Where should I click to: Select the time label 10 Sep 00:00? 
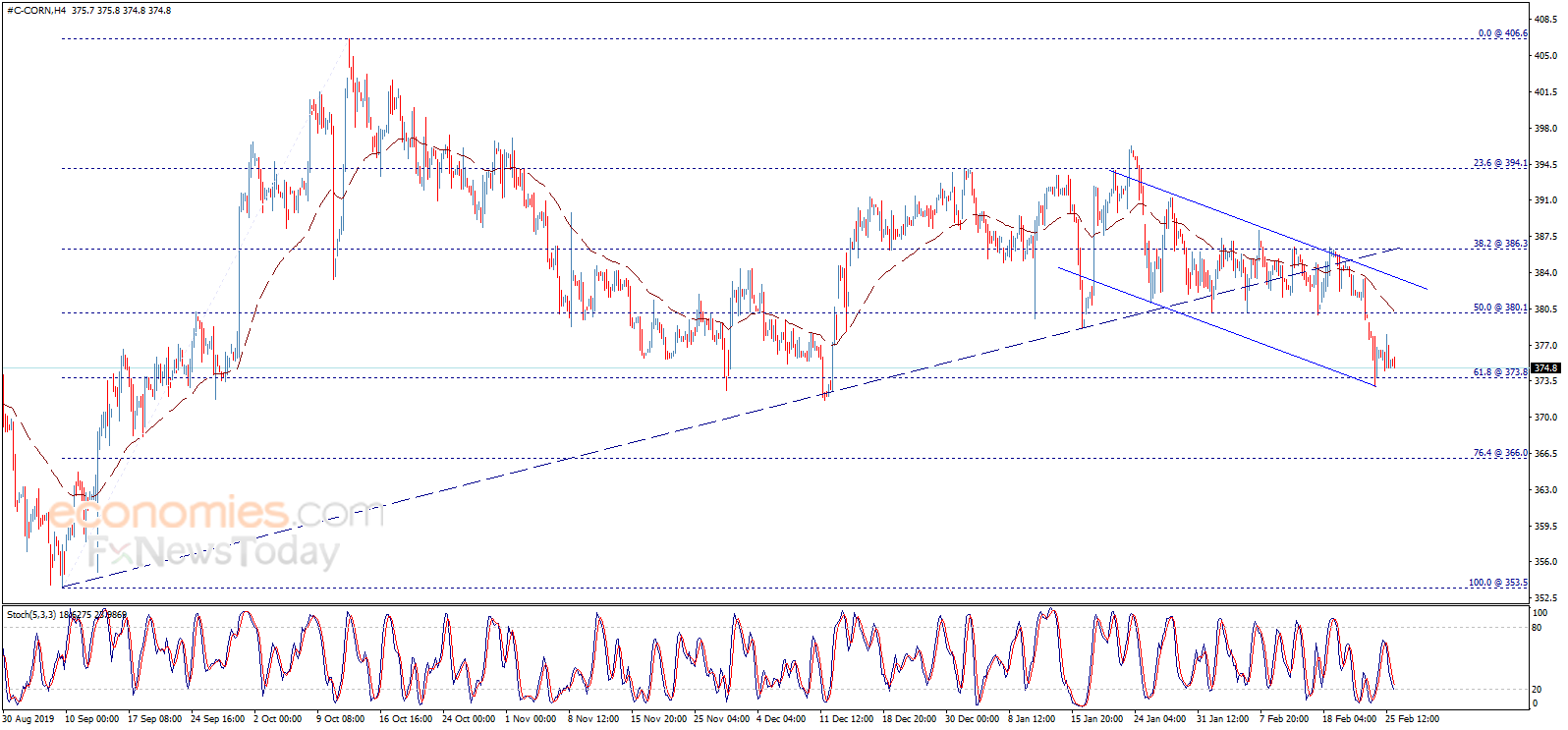[x=91, y=719]
